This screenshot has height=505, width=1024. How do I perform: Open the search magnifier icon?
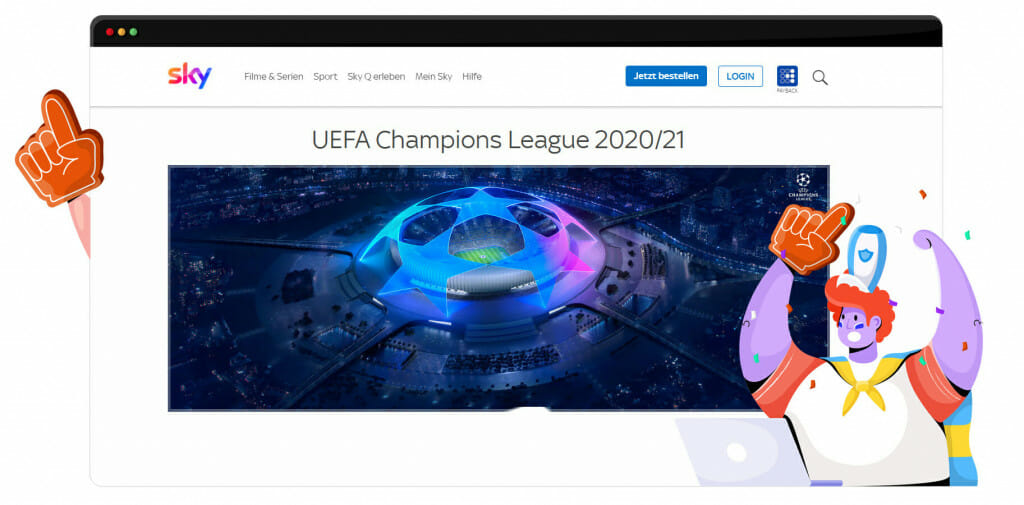pyautogui.click(x=820, y=78)
